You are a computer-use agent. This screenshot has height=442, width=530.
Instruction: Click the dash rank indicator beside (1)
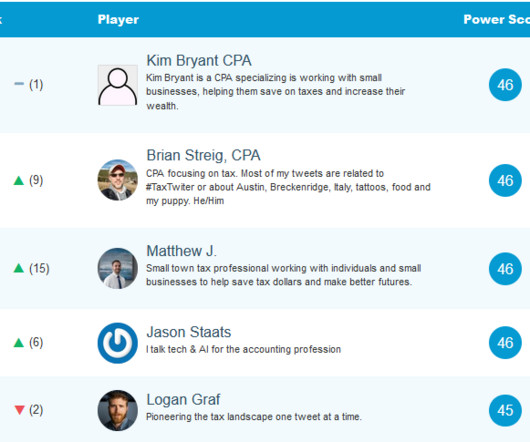click(19, 84)
